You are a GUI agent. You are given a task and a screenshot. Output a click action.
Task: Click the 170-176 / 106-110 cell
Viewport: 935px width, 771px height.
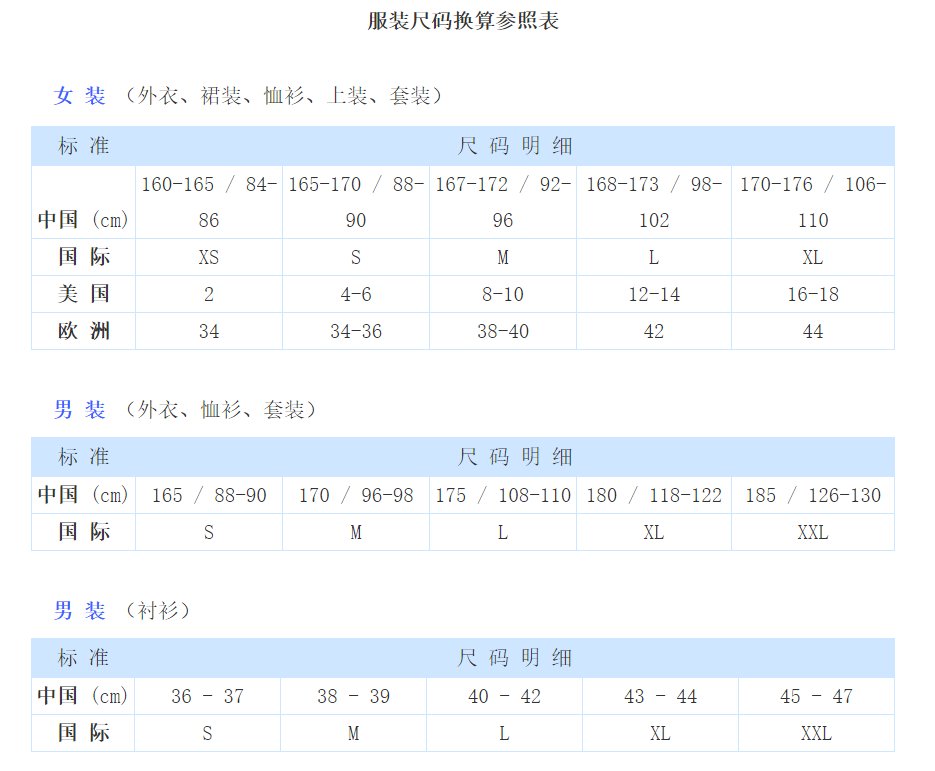pos(813,202)
